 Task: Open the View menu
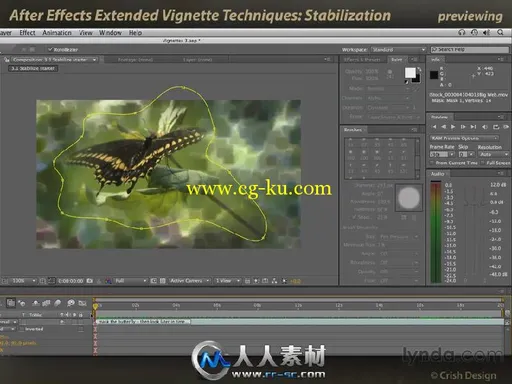[86, 33]
